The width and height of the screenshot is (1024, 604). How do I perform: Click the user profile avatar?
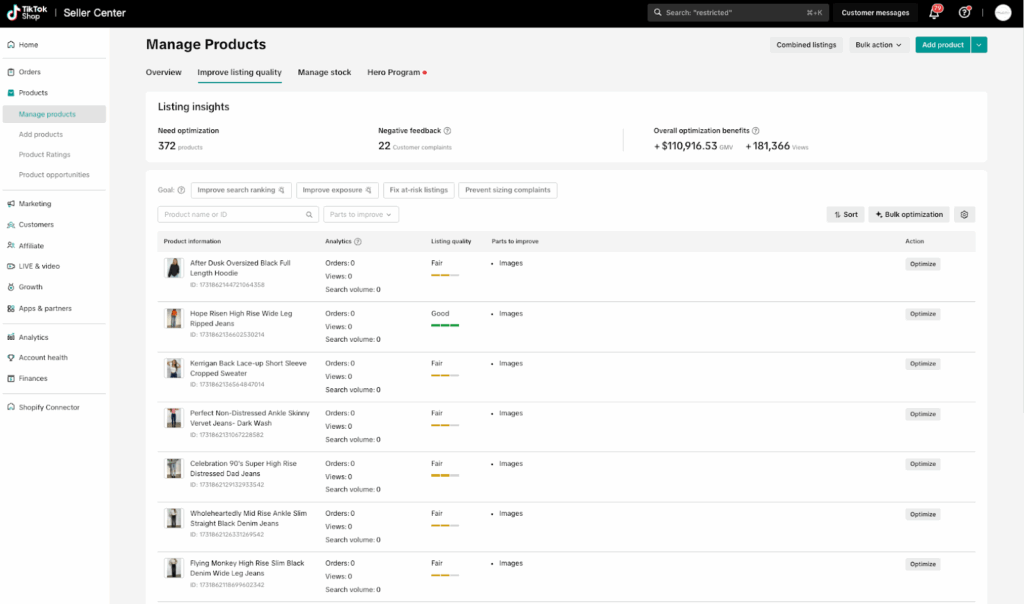(x=1002, y=13)
